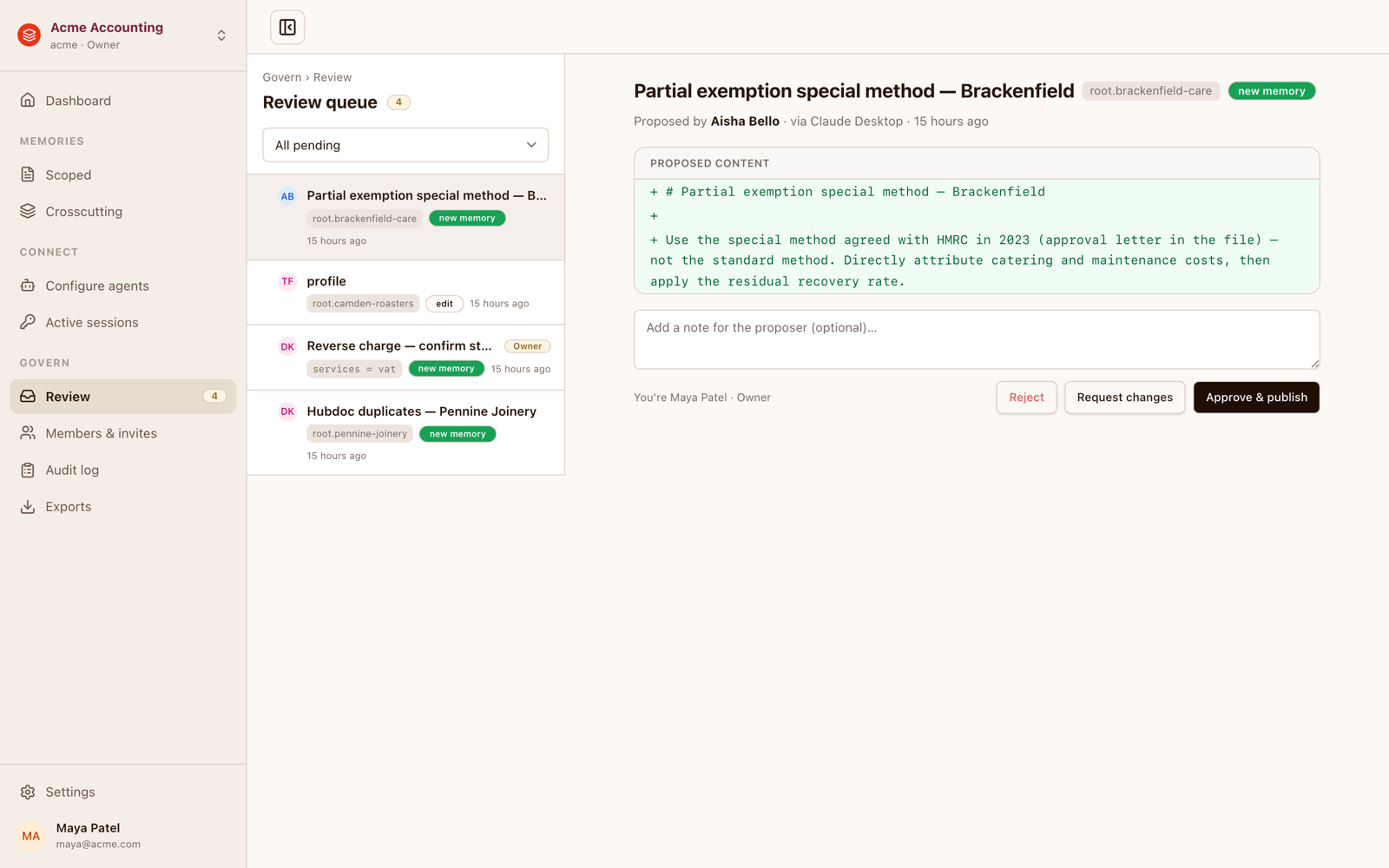Click the MA user avatar

31,836
